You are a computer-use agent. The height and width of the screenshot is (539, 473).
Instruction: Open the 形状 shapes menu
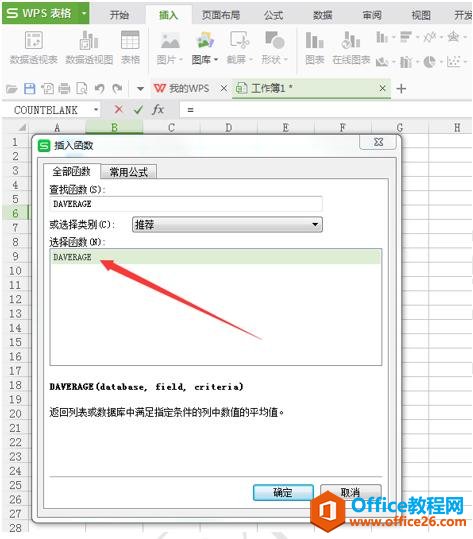[x=274, y=48]
